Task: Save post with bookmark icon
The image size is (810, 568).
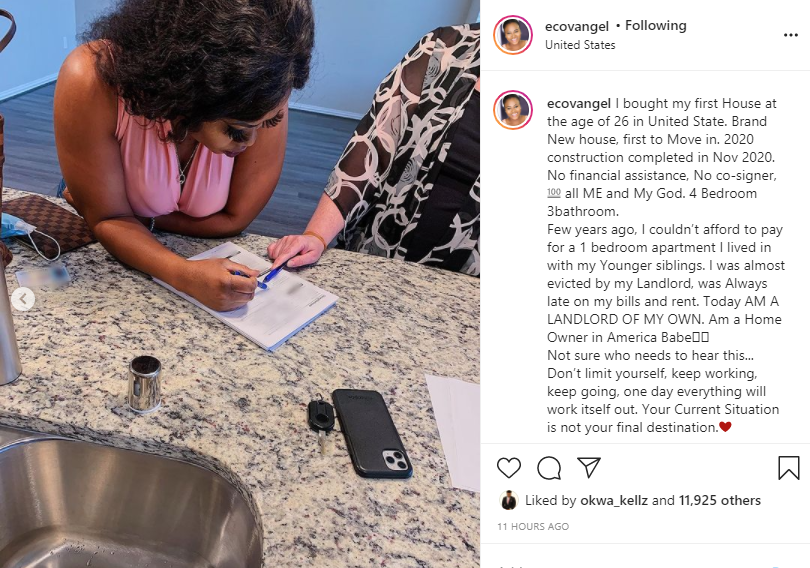Action: 788,468
